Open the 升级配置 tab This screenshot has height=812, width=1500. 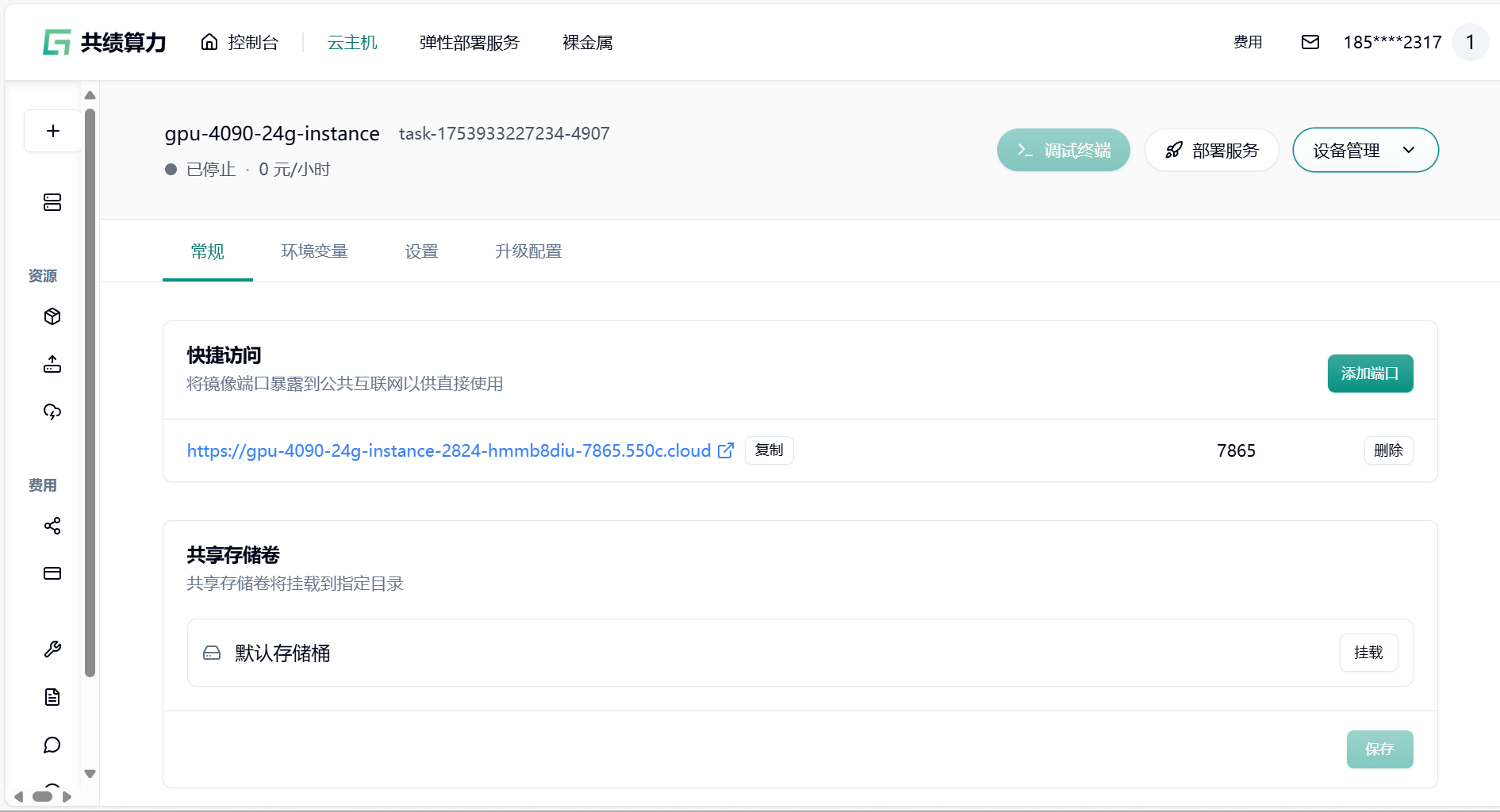[x=528, y=251]
